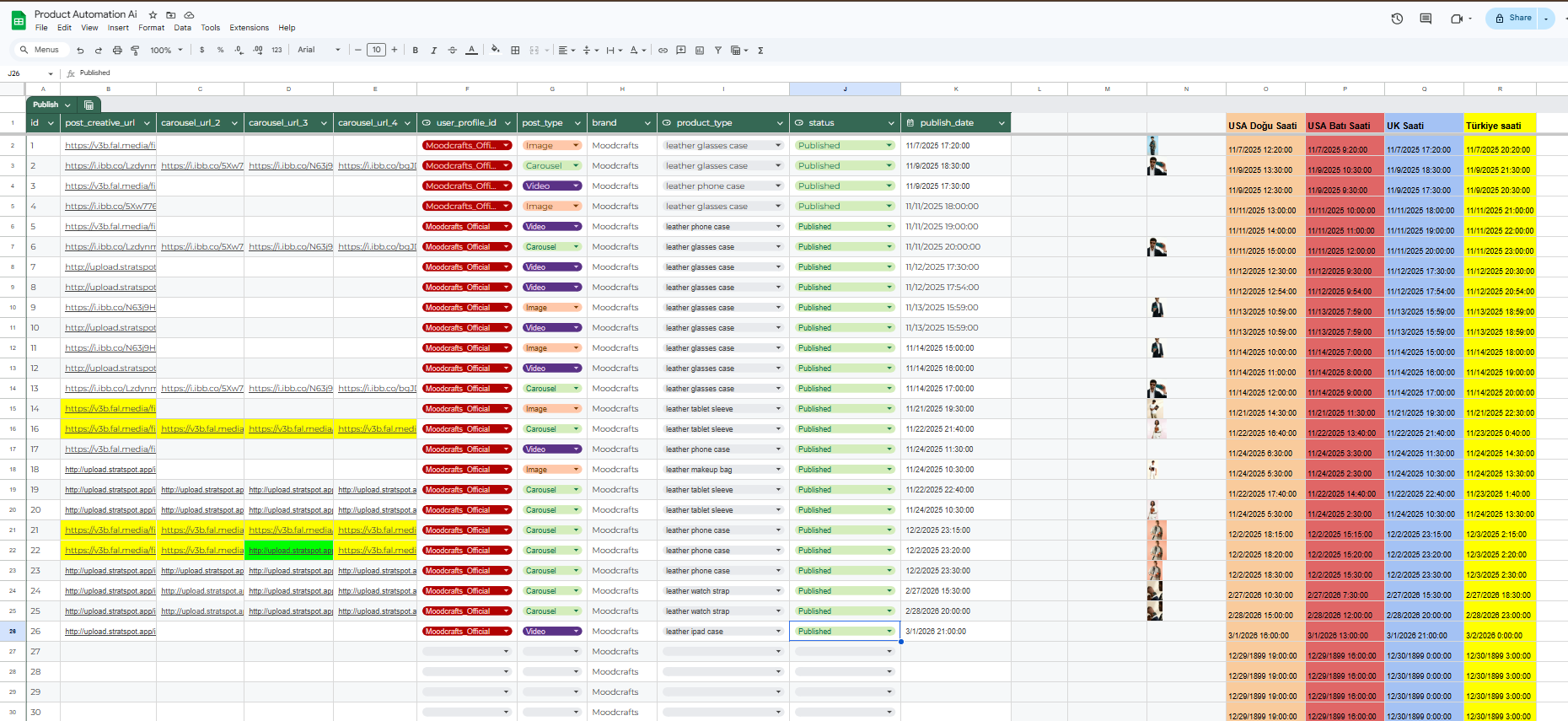Viewport: 1568px width, 721px height.
Task: Click the borders toolbar icon
Action: (515, 51)
